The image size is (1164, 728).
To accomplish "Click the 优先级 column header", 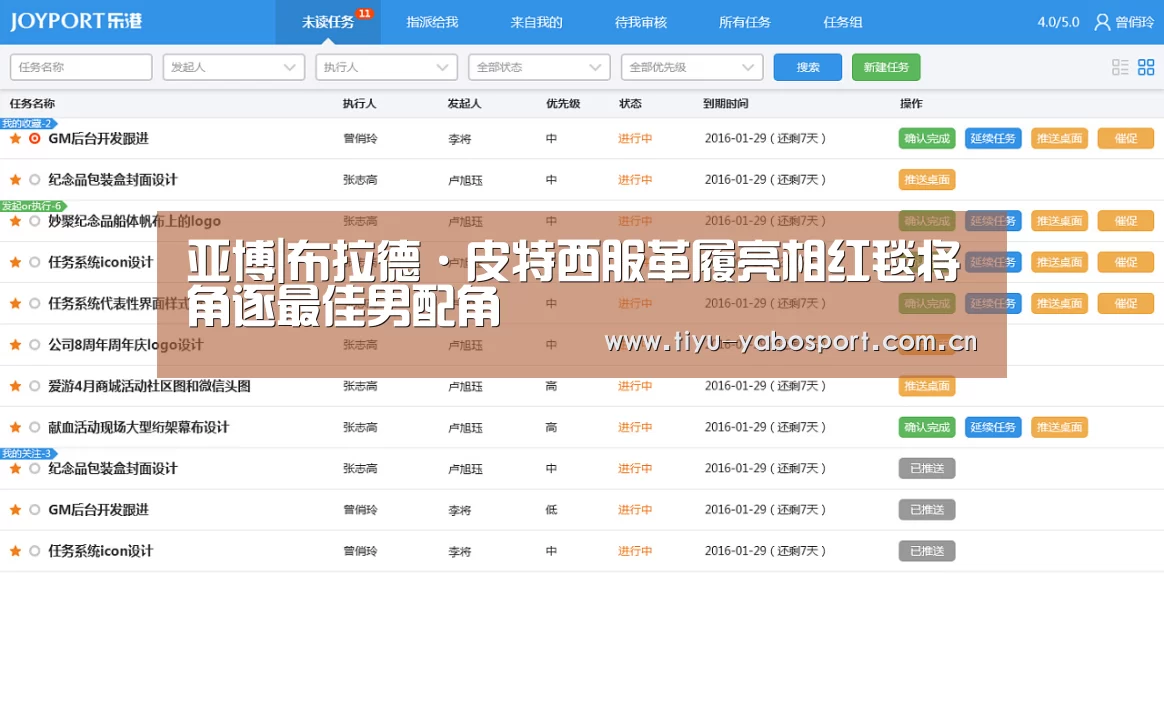I will (563, 104).
